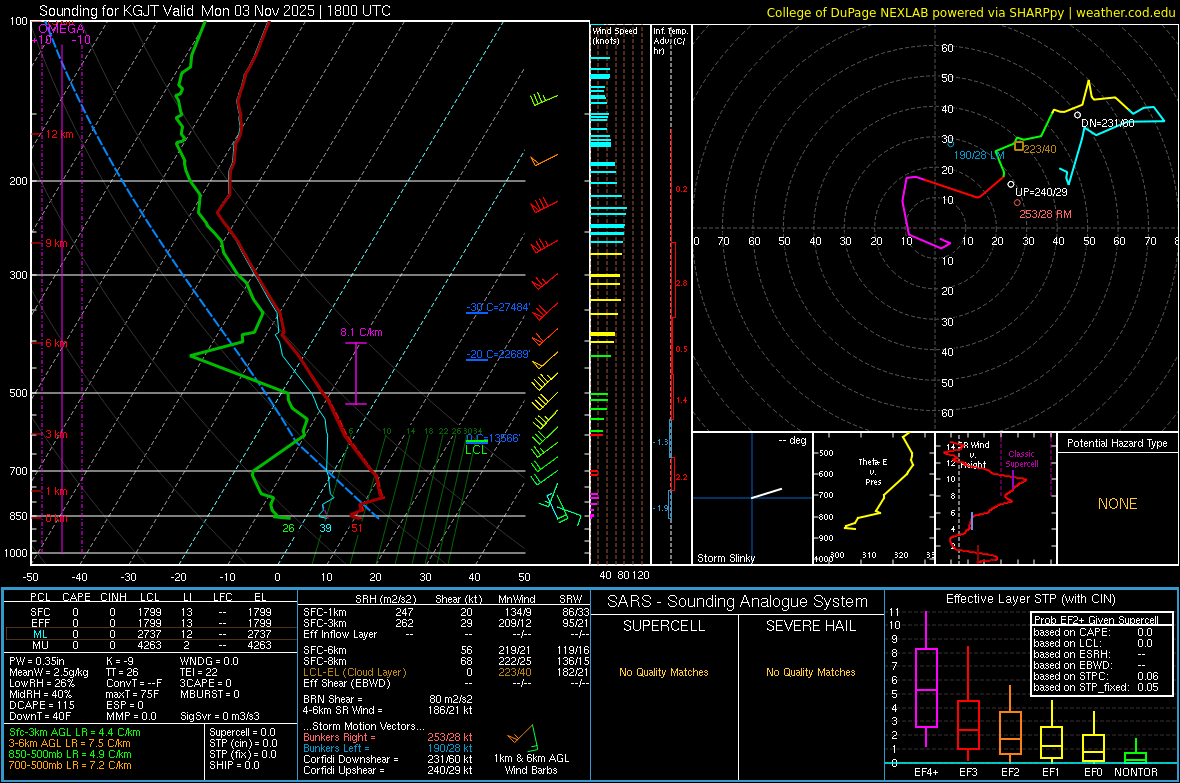Click the Bunkers Right vector row
The height and width of the screenshot is (783, 1180).
point(387,737)
